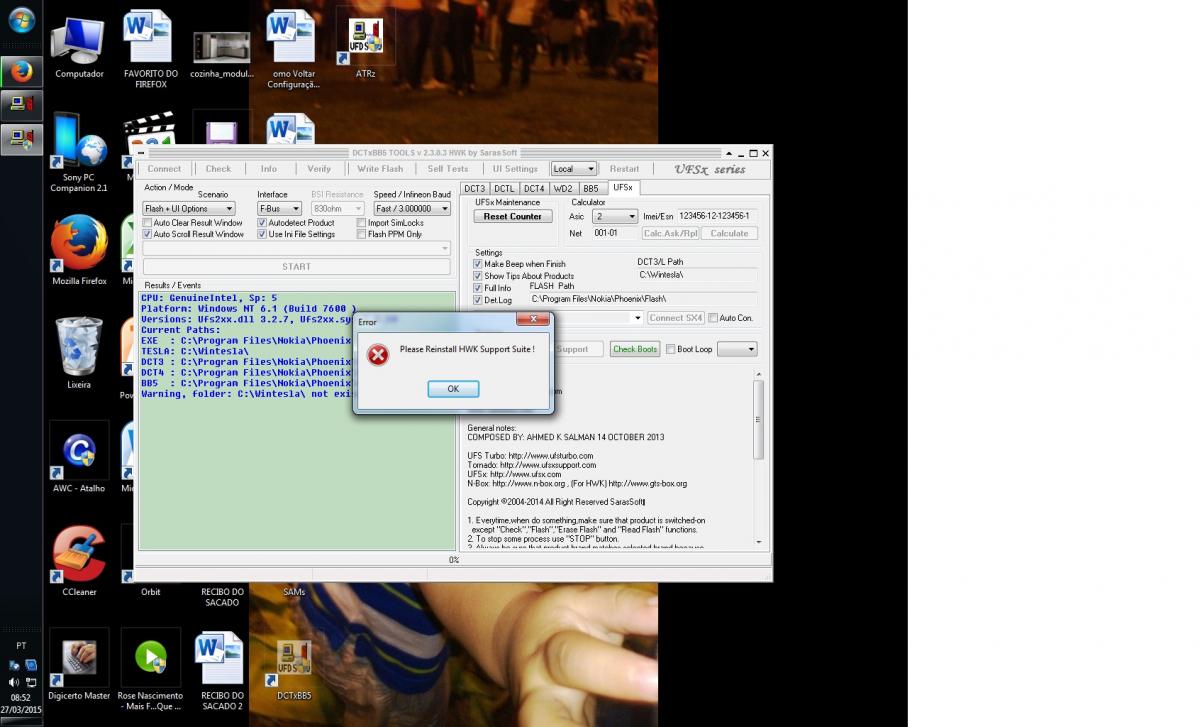Image resolution: width=1200 pixels, height=727 pixels.
Task: Open the Speed / Infineon Baud dropdown
Action: pyautogui.click(x=412, y=209)
